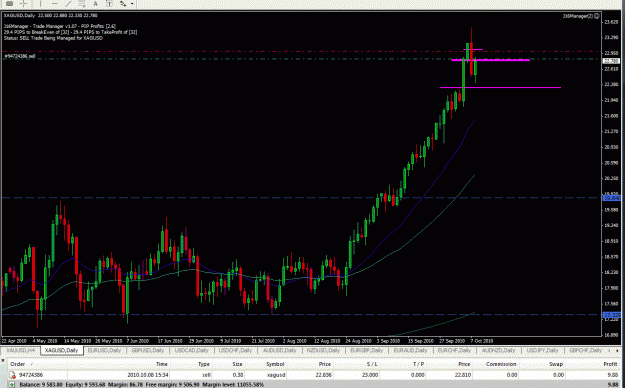Viewport: 625px width, 388px height.
Task: Select order number 94724386 cell
Action: click(31, 375)
